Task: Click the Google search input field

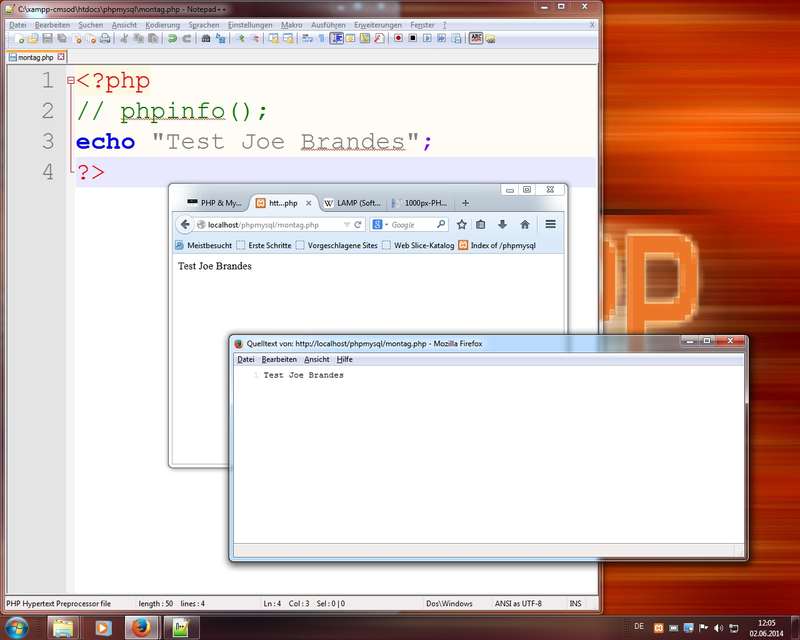Action: click(412, 225)
